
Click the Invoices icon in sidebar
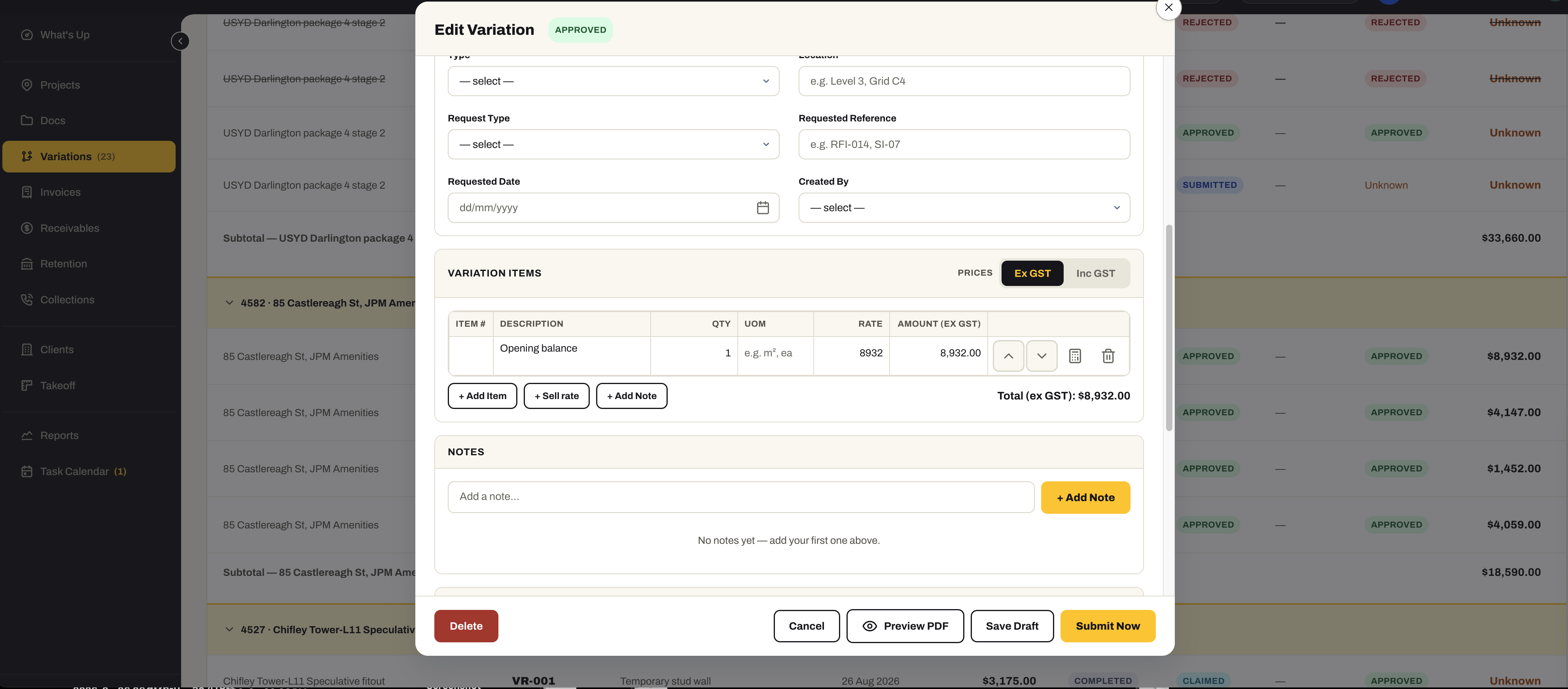[x=27, y=192]
